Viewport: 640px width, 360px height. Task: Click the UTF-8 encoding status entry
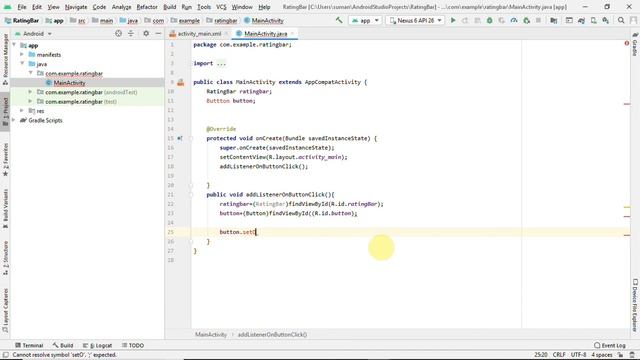pos(578,355)
